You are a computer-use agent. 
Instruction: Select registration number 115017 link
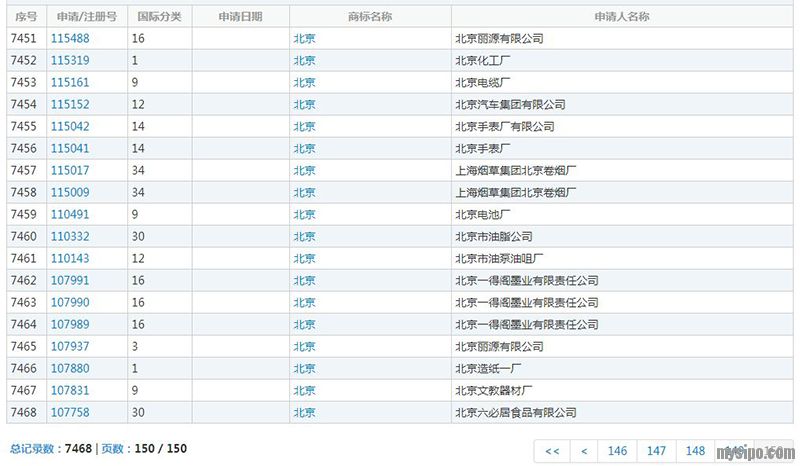[70, 170]
